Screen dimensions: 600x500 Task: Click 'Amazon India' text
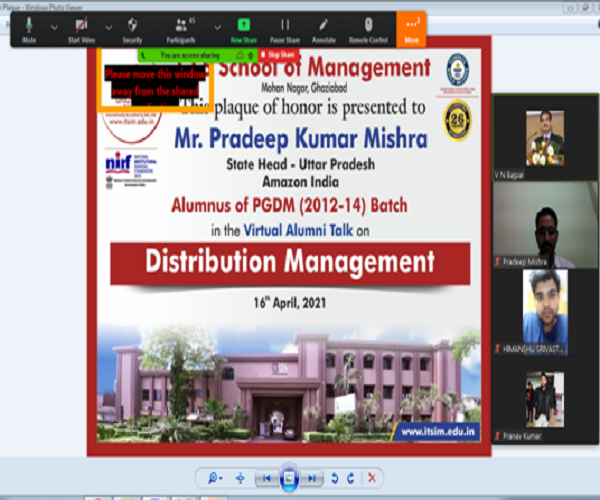(x=300, y=182)
